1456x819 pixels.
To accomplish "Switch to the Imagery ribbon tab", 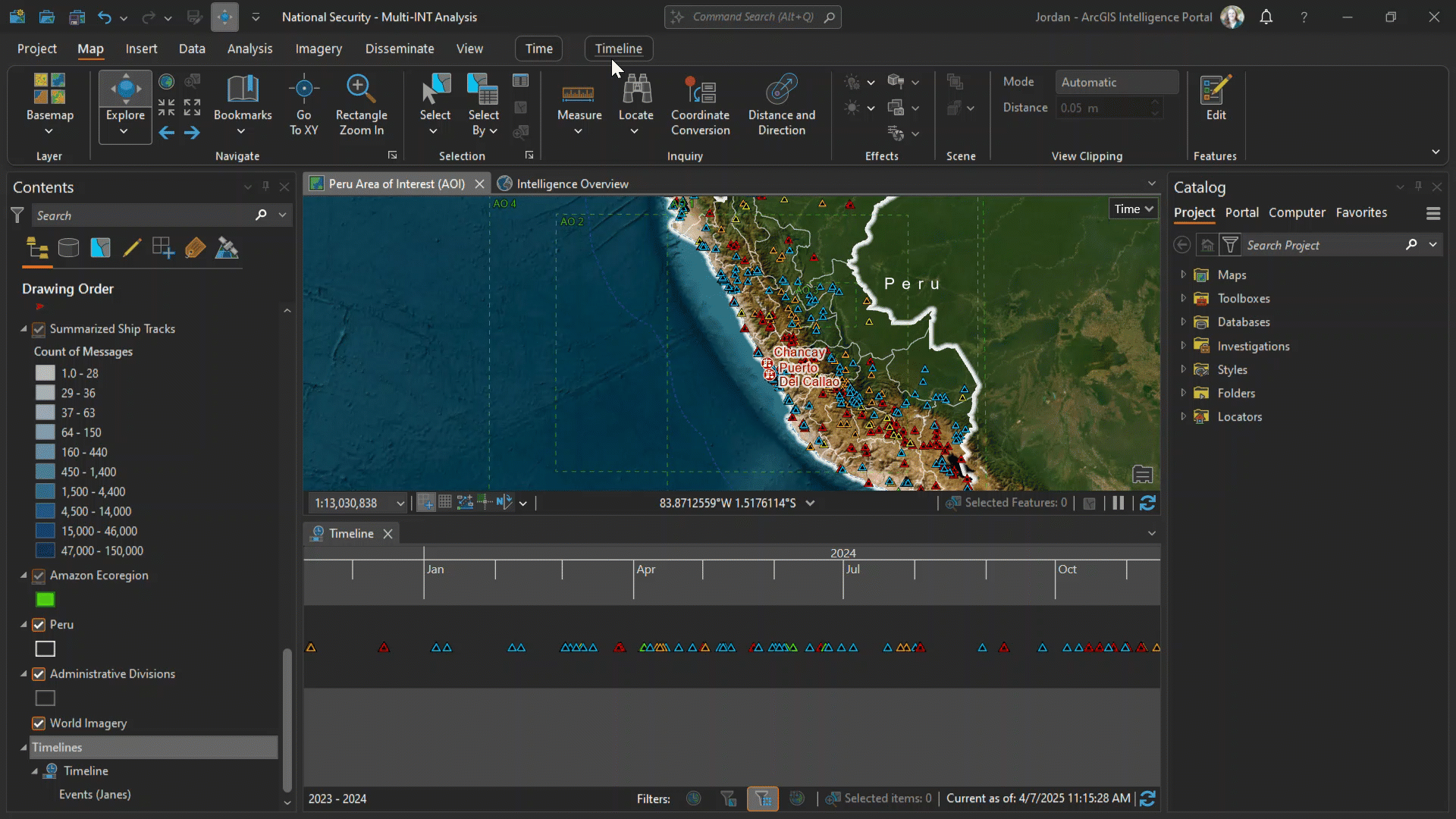I will click(x=318, y=48).
